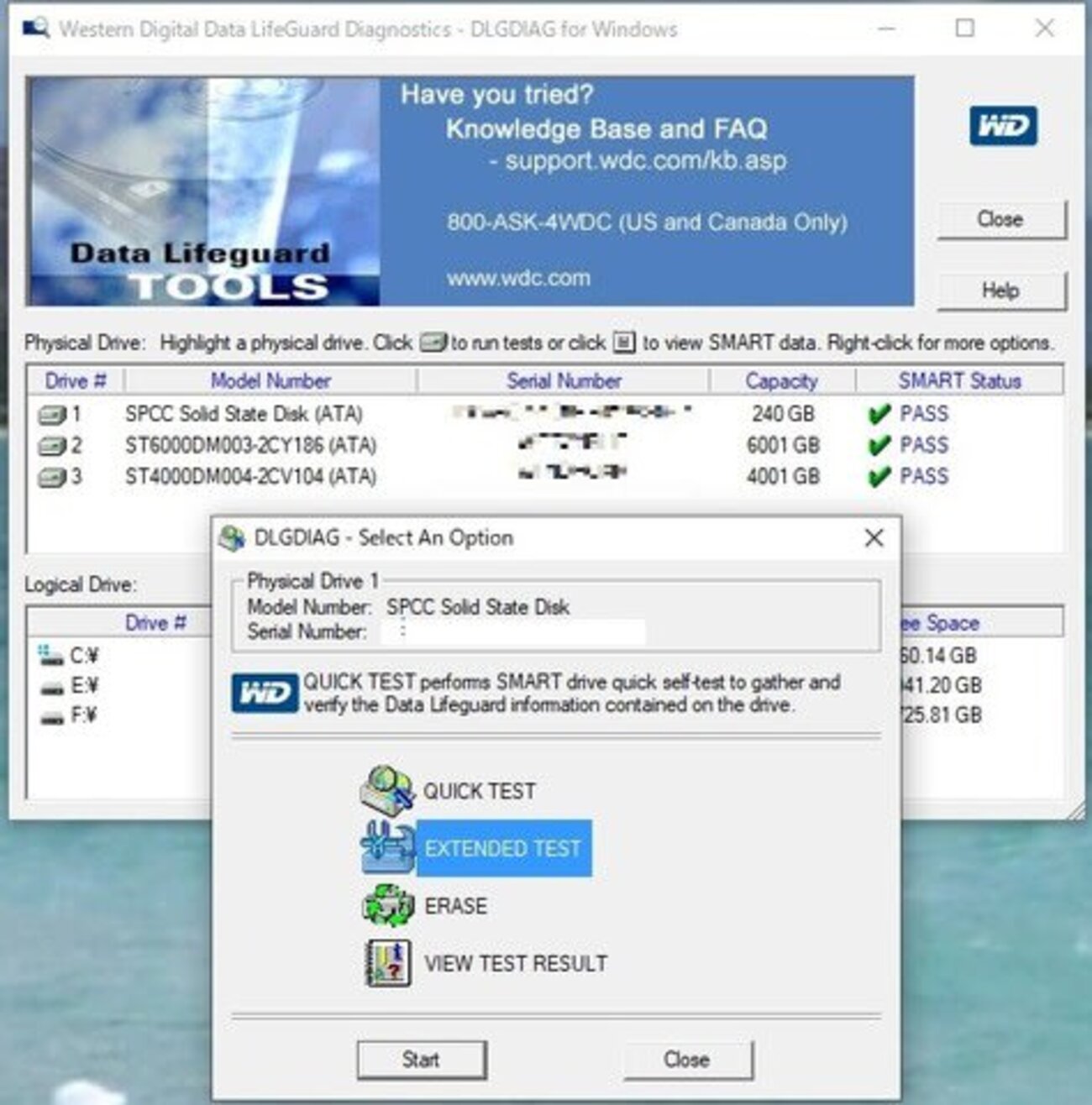The image size is (1092, 1105).
Task: Click the Serial Number field in the dialog
Action: 514,632
